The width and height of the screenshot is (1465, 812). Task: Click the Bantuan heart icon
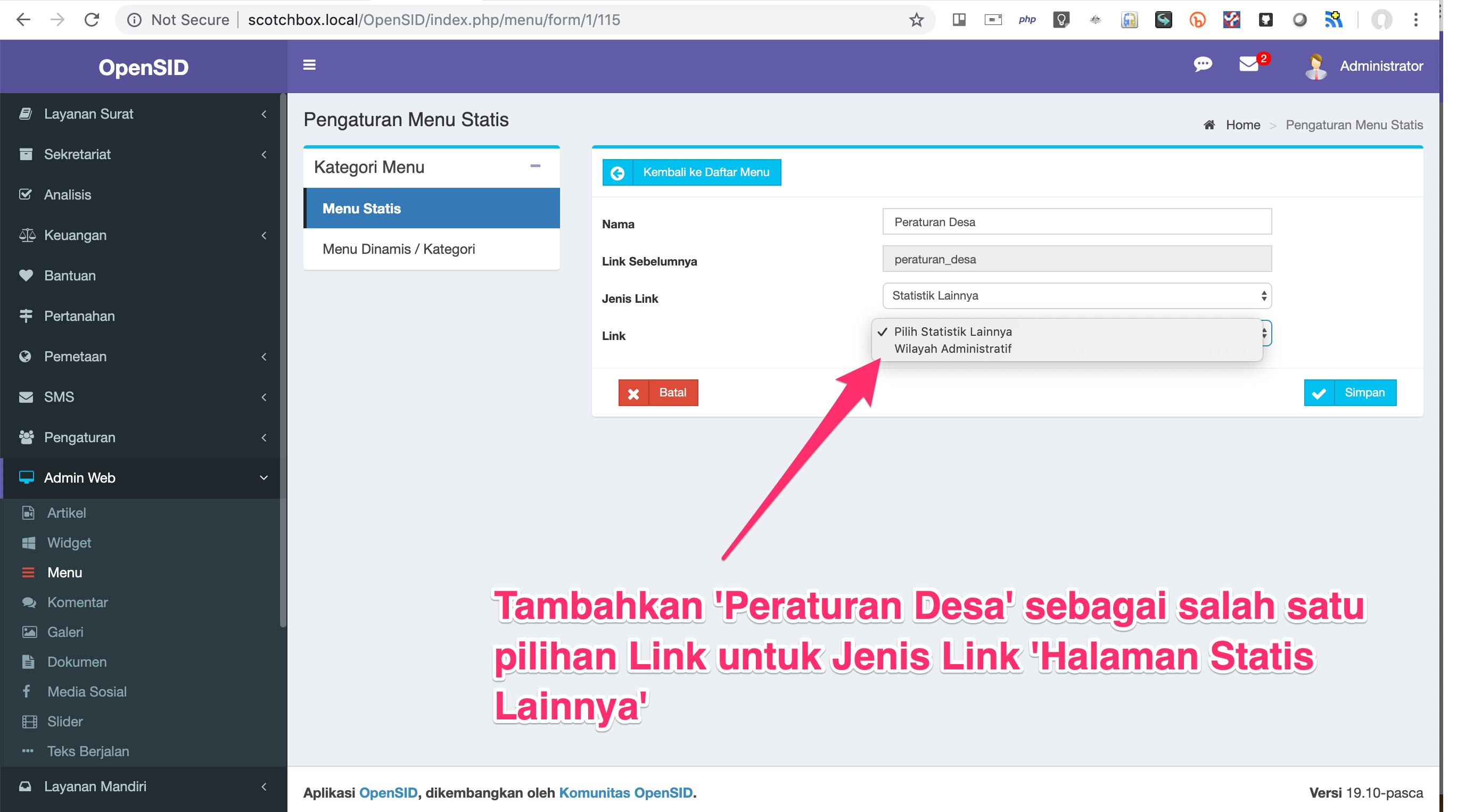tap(26, 275)
